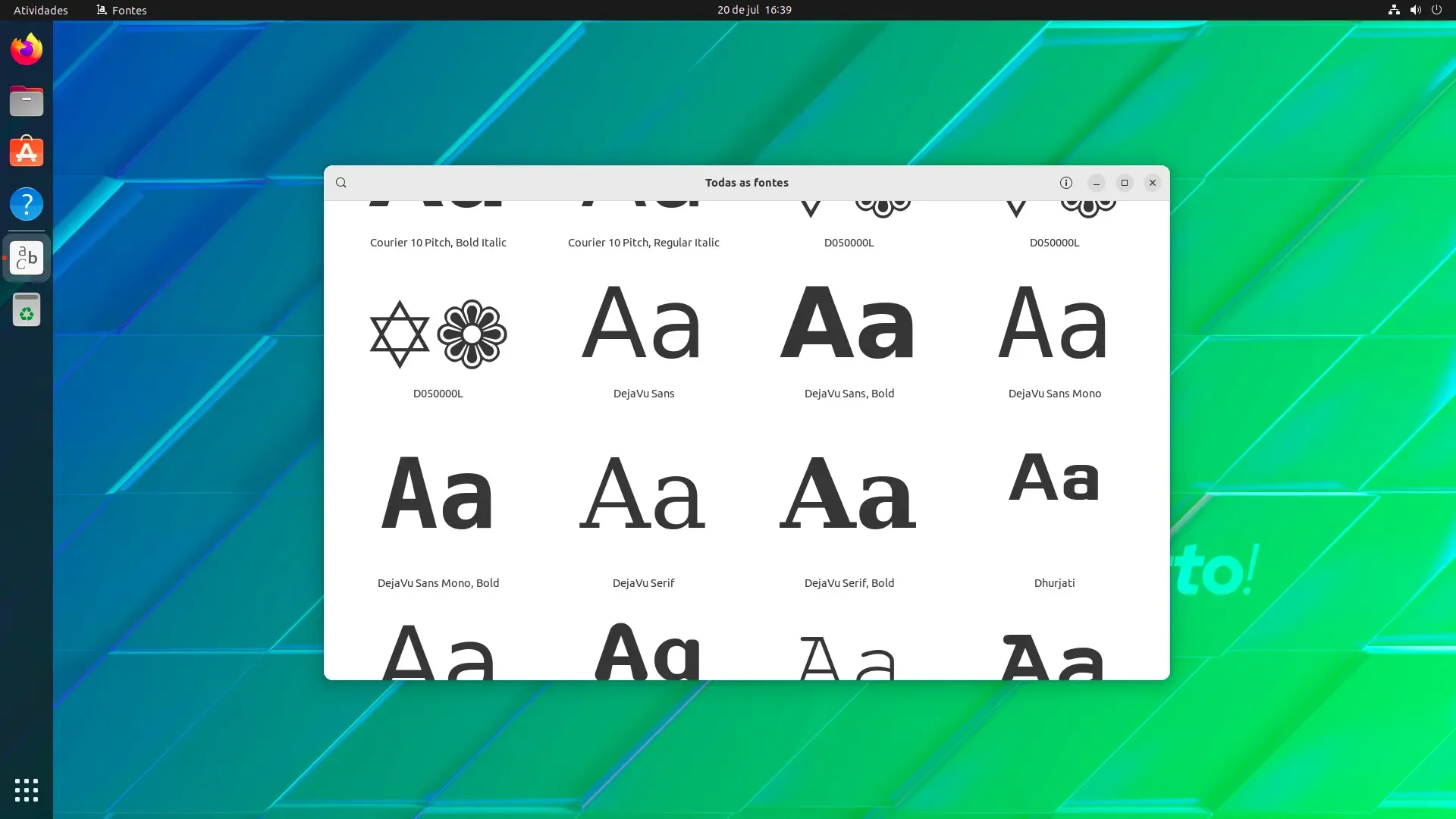Open the DejaVu Serif font preview
1456x819 pixels.
[643, 493]
